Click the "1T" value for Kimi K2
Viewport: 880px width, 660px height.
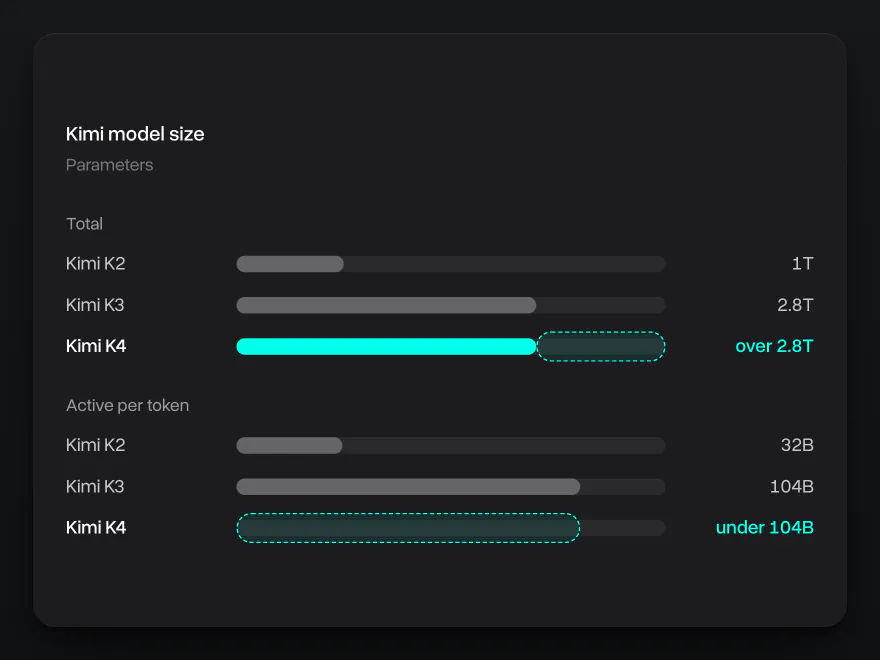click(802, 263)
